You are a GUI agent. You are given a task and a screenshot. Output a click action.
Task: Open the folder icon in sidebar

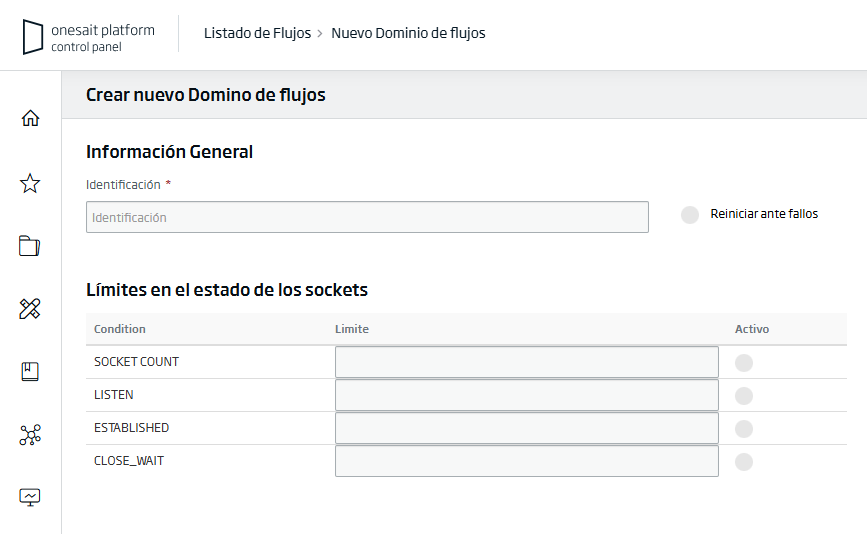pyautogui.click(x=30, y=246)
